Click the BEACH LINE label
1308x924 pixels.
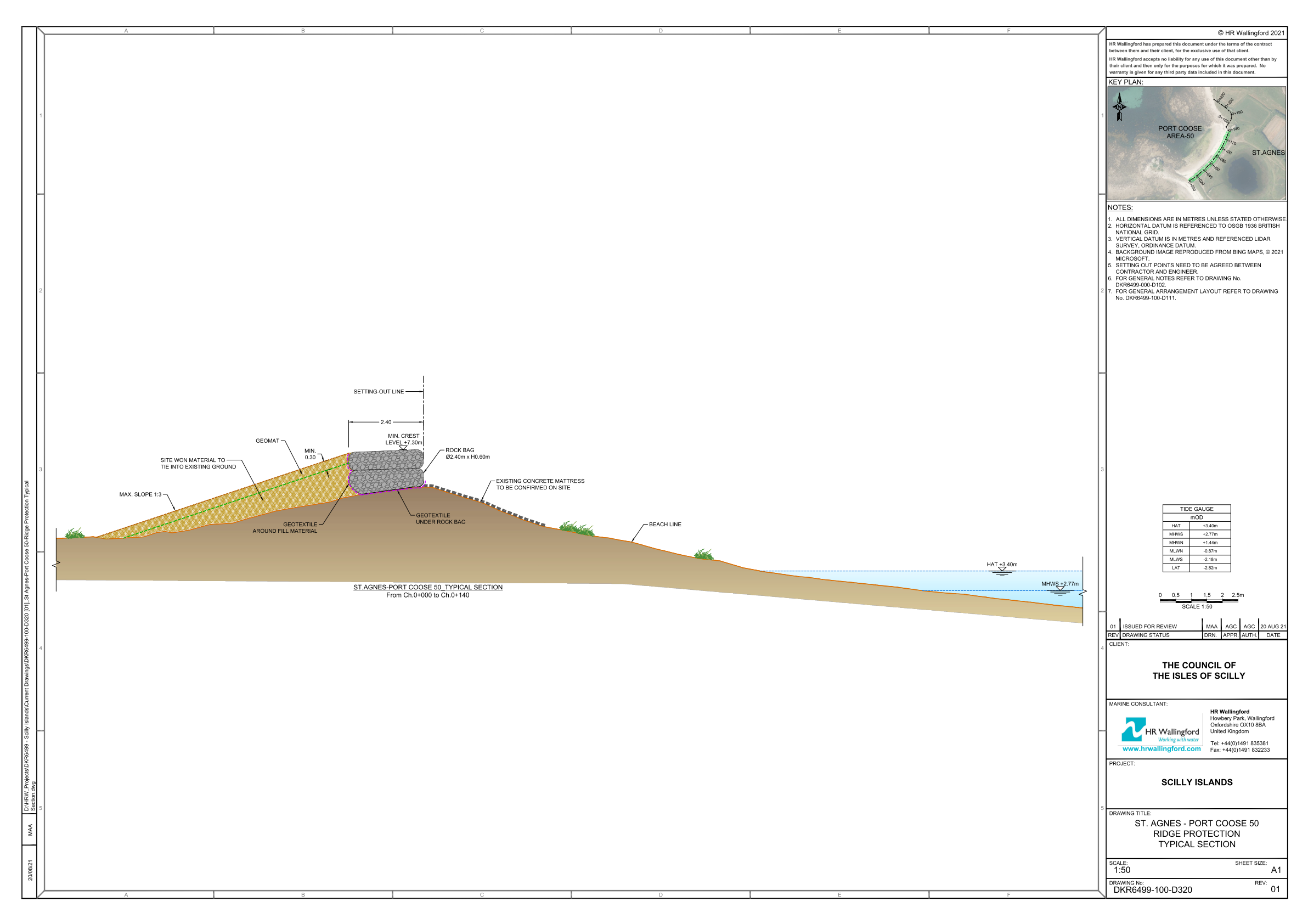pos(665,524)
